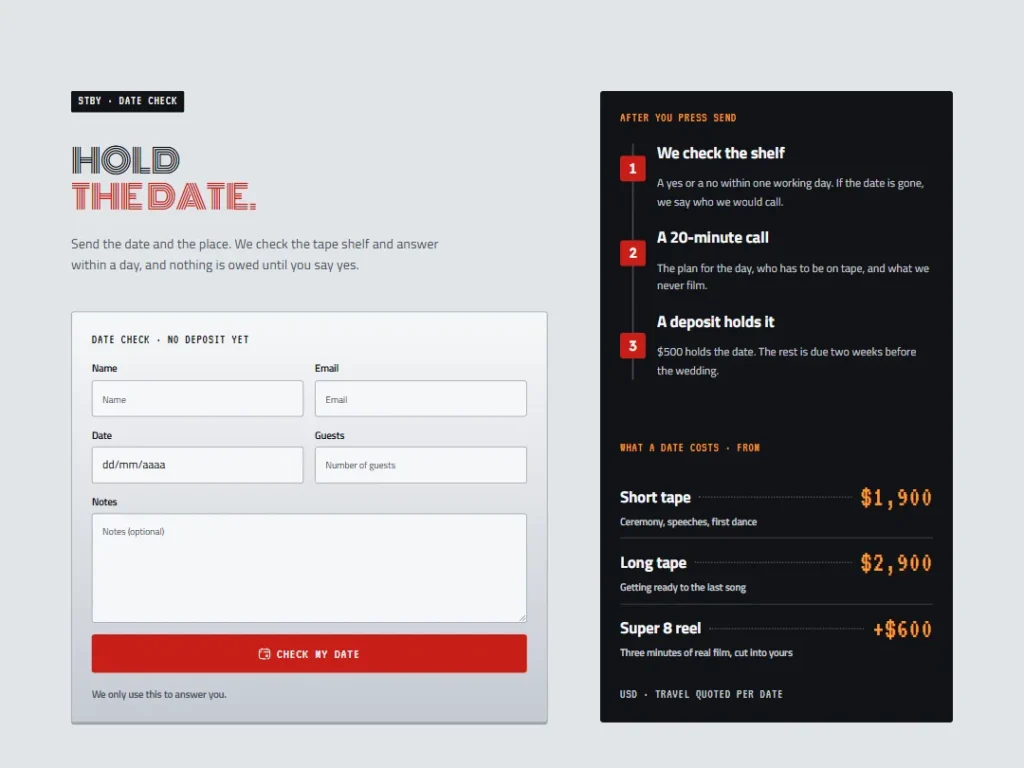This screenshot has height=768, width=1024.
Task: Click the $1,900 price
Action: tap(896, 498)
